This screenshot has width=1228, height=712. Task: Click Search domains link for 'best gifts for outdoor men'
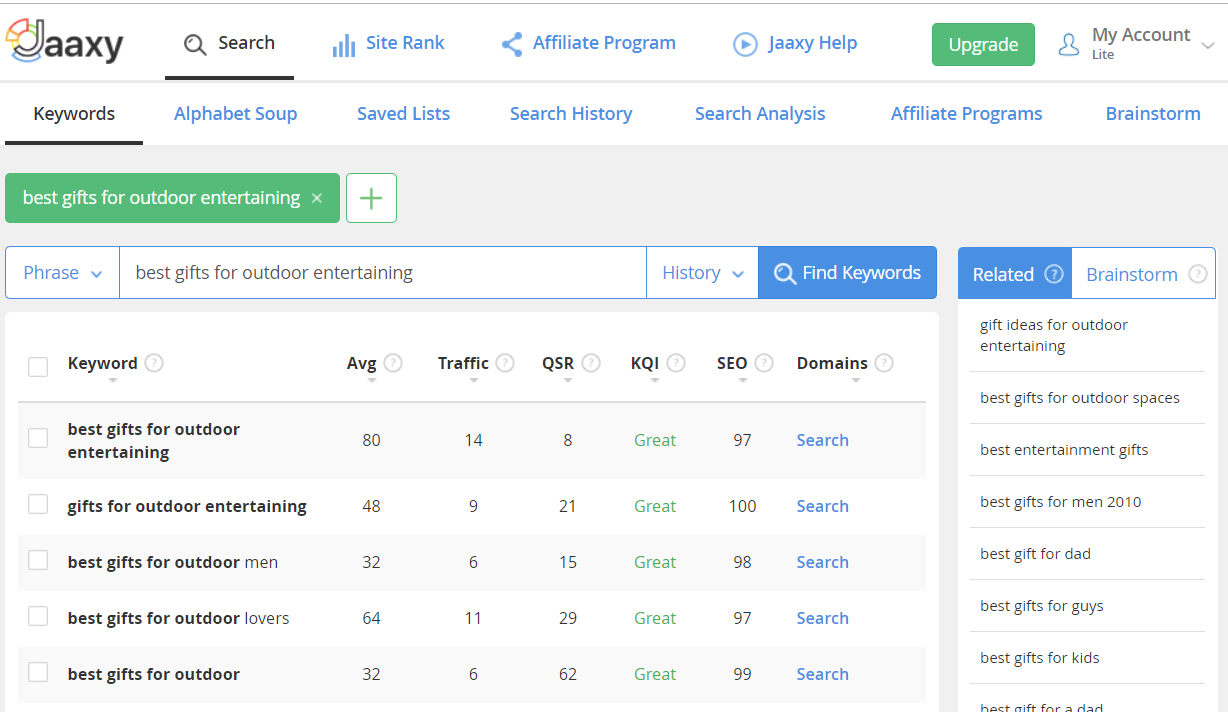822,562
